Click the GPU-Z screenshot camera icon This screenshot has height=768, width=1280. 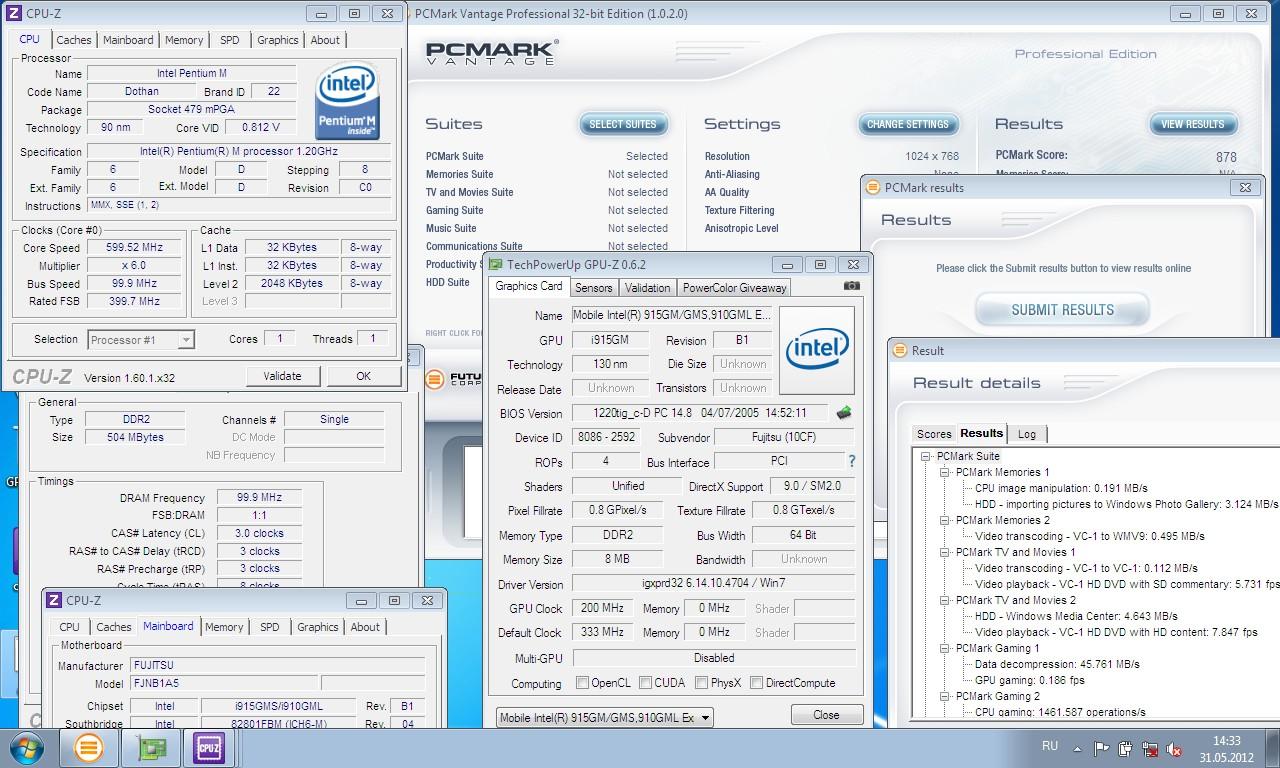click(x=851, y=286)
